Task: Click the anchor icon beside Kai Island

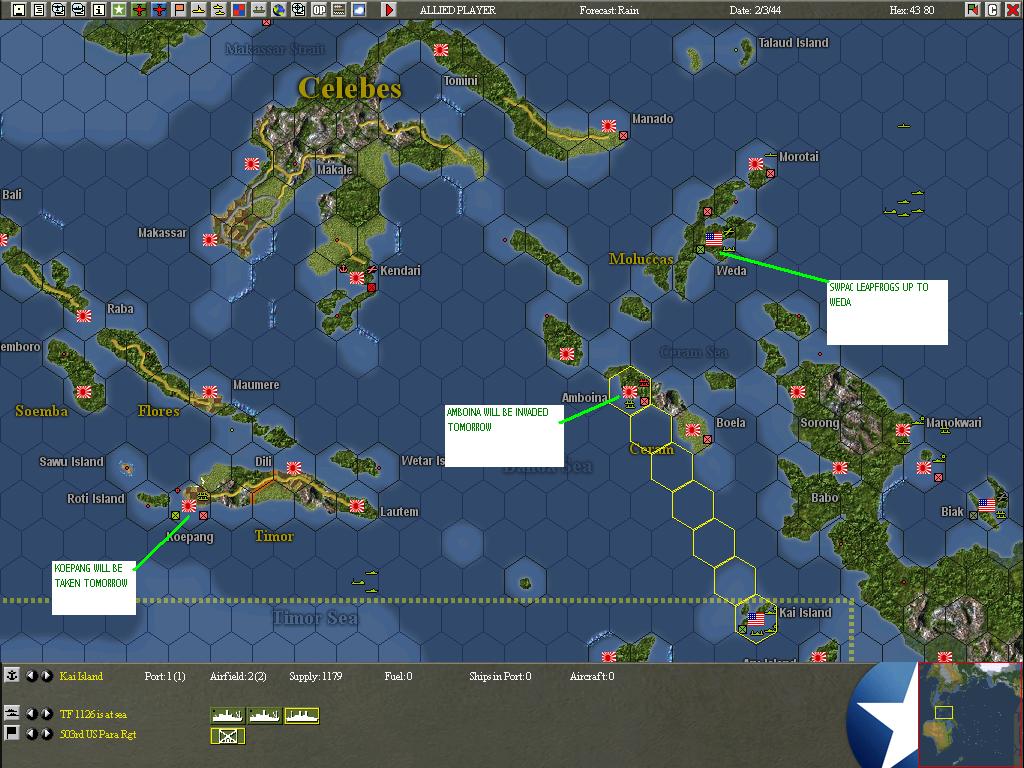Action: pos(12,675)
